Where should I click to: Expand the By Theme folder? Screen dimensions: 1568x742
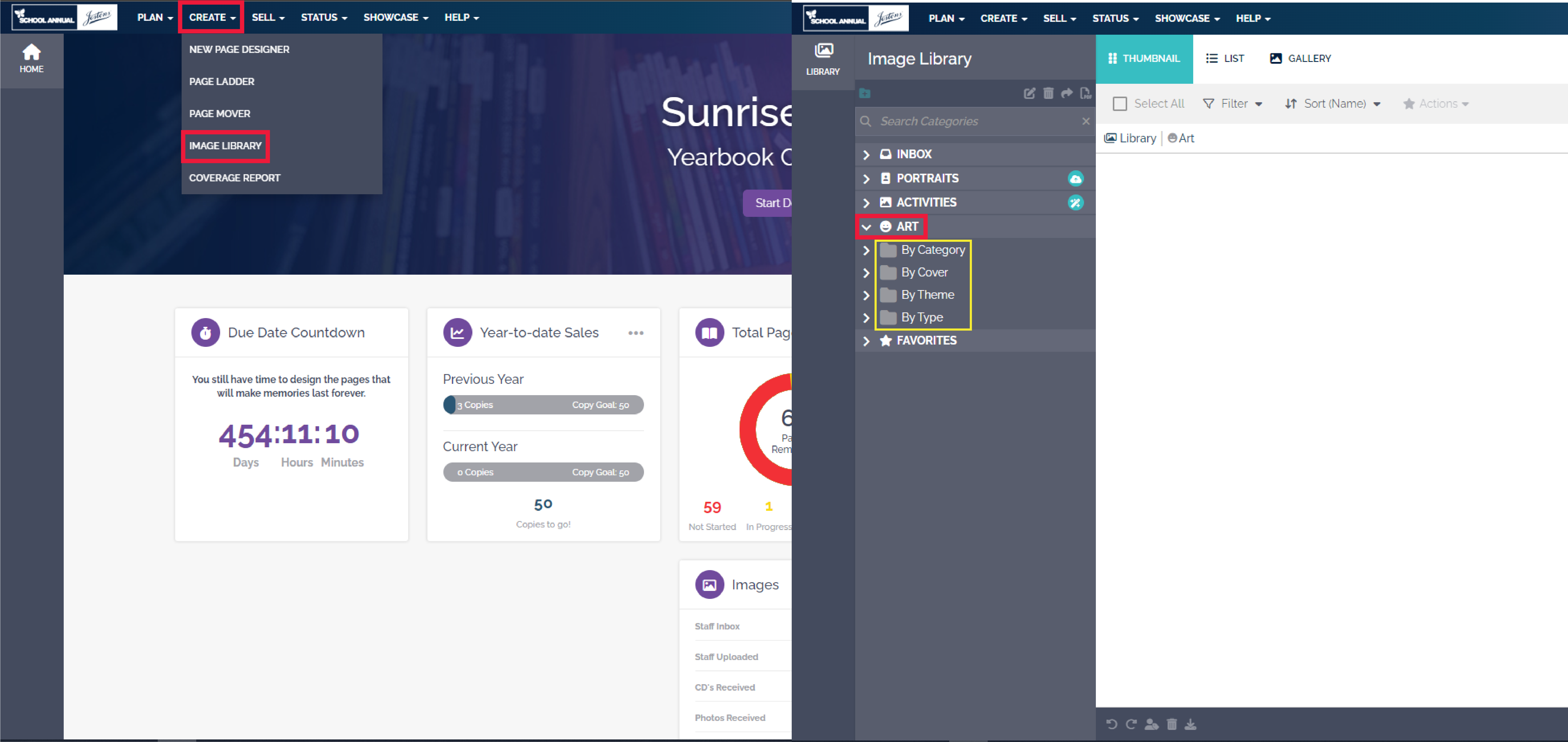(x=866, y=295)
